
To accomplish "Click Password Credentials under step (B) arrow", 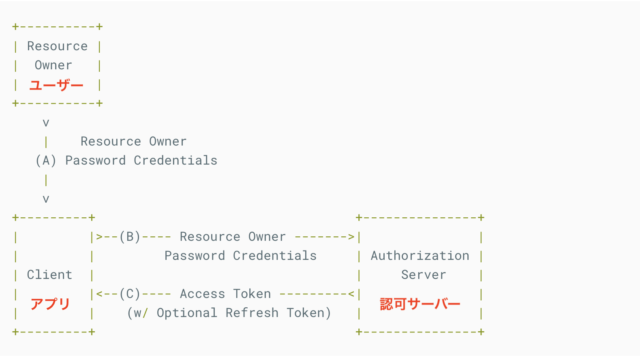I will tap(240, 256).
